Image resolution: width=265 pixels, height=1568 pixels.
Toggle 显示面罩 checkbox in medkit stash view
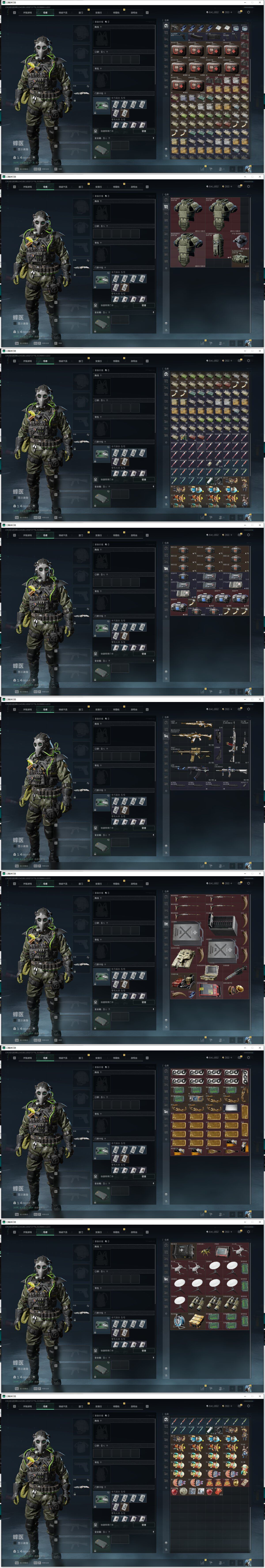(15, 149)
